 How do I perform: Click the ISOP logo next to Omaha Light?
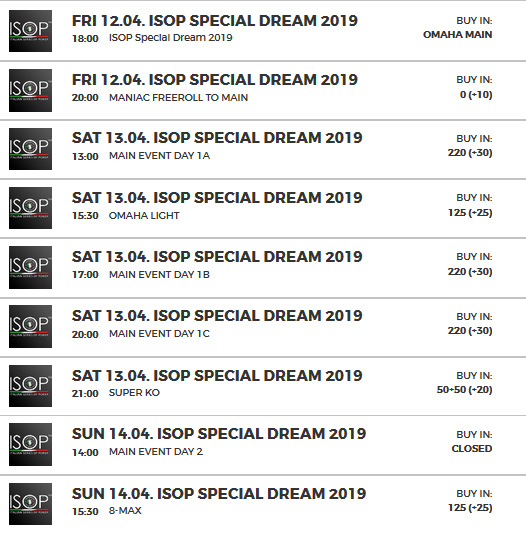point(30,208)
